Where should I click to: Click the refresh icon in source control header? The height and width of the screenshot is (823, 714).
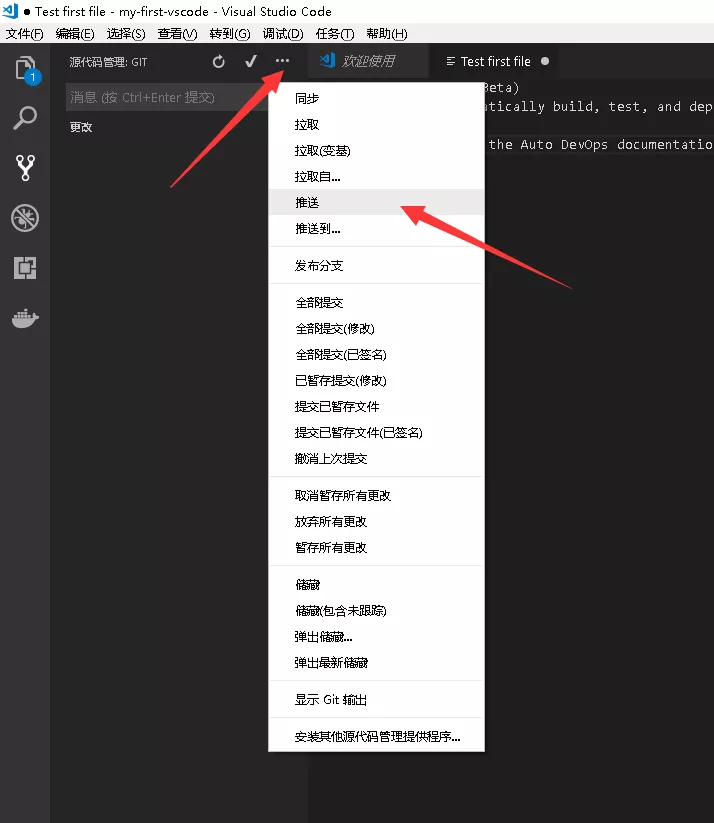pos(219,62)
